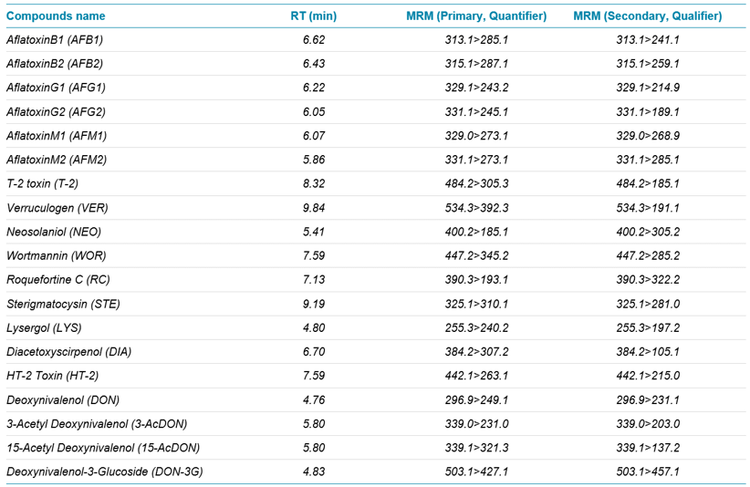This screenshot has width=750, height=487.
Task: Select the Deoxynivalenol-3-Glucoside (DON-3G) entry
Action: coord(104,471)
